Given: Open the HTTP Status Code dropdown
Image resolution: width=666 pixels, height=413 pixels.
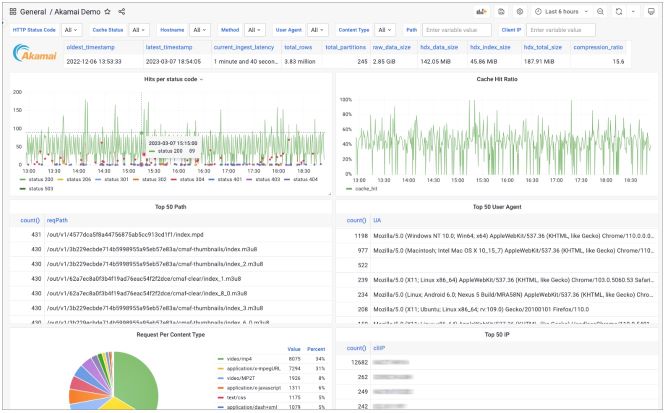Looking at the screenshot, I should (71, 31).
